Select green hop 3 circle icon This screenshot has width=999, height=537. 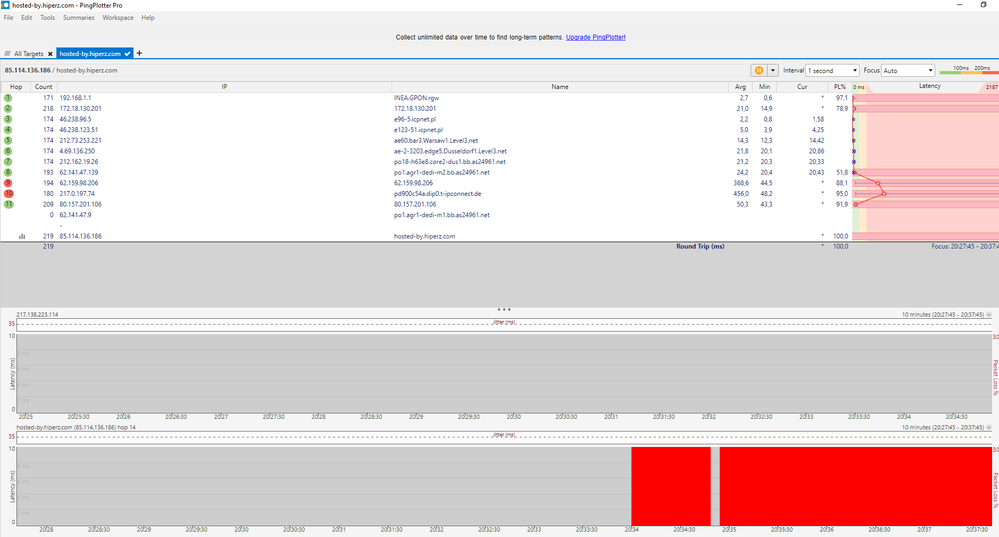8,119
